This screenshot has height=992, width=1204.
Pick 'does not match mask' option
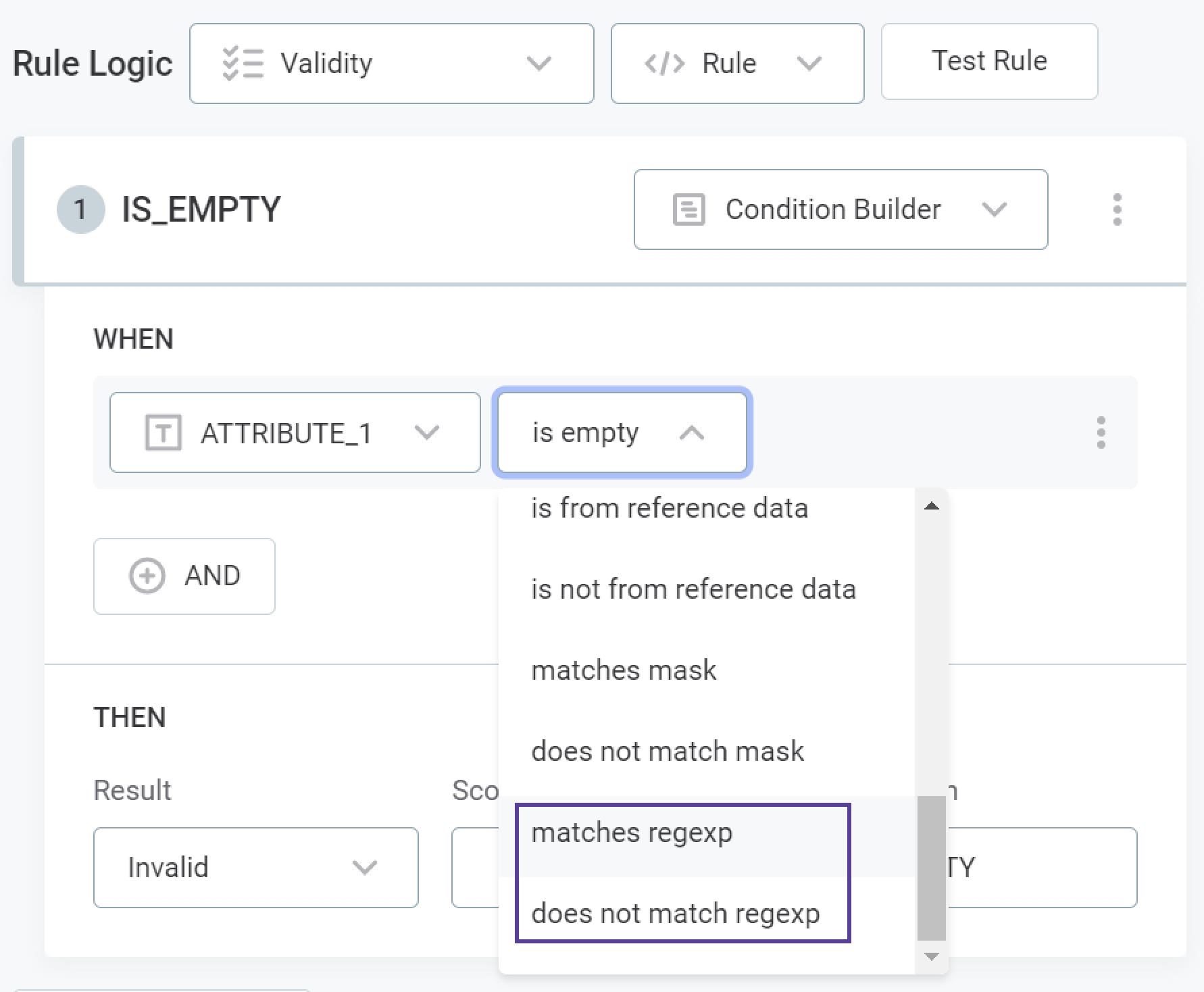667,751
